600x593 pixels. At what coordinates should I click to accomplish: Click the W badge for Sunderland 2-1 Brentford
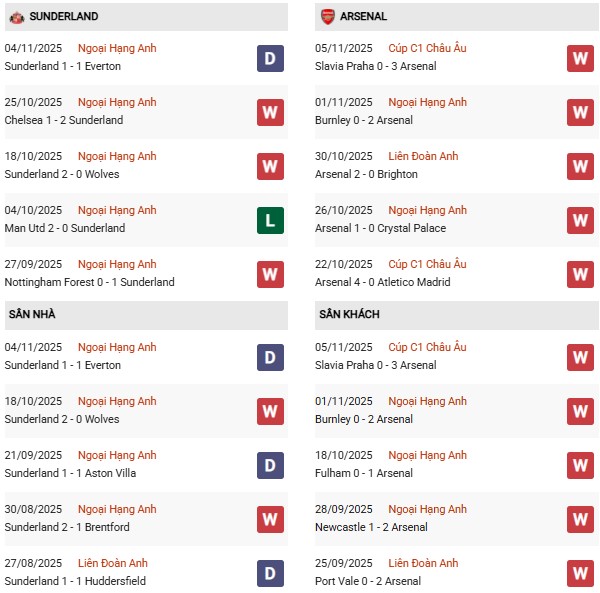point(270,519)
